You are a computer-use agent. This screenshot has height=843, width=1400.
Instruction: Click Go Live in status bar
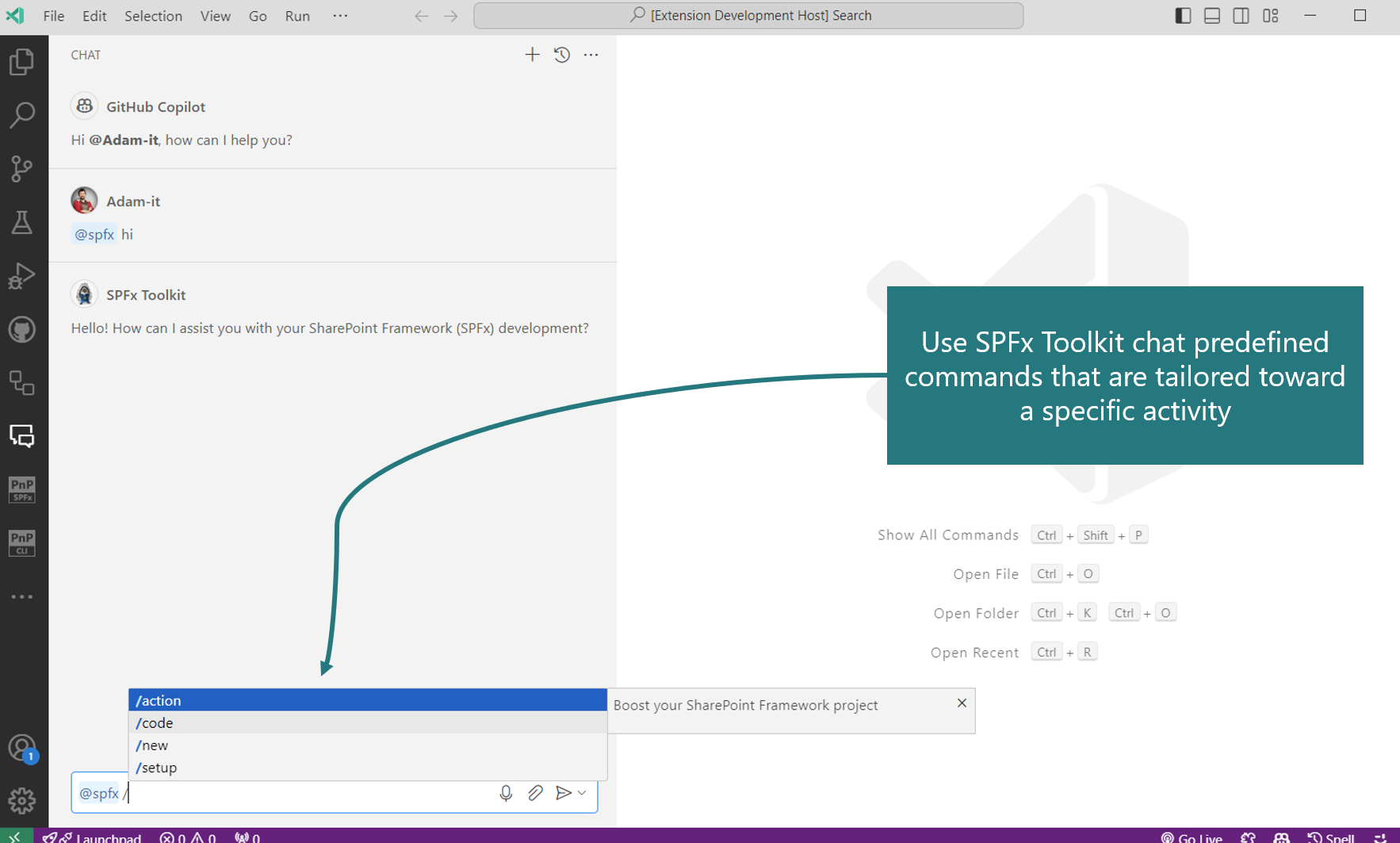tap(1192, 837)
